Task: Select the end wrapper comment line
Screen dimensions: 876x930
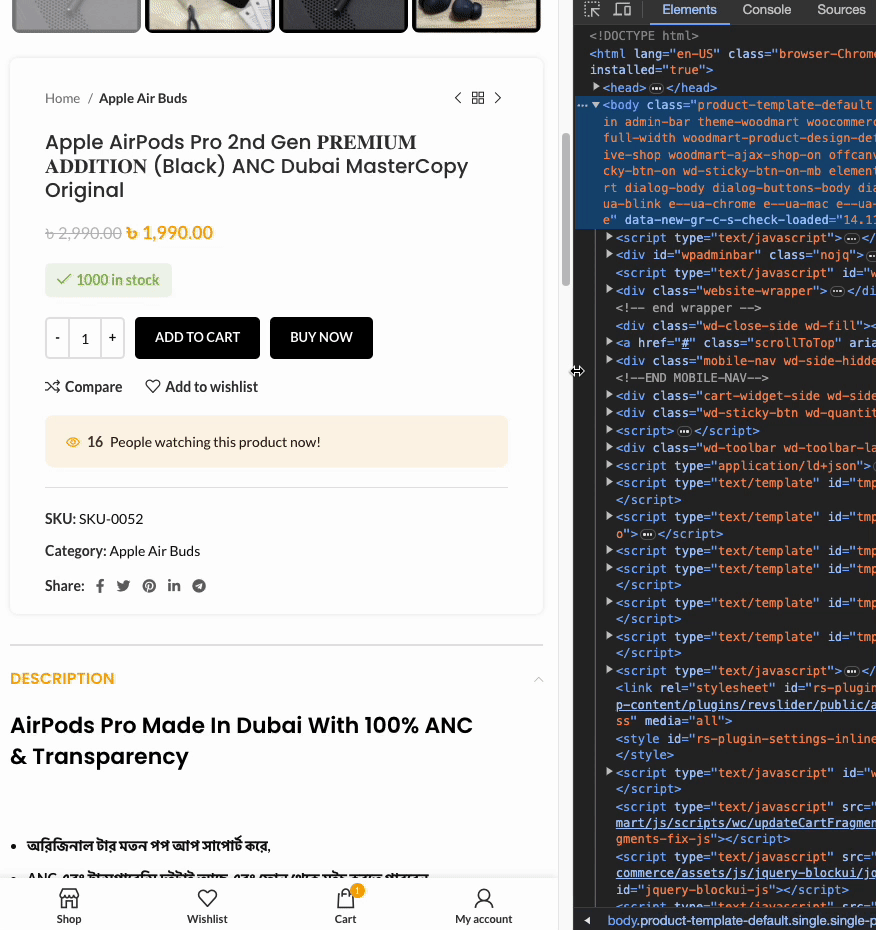Action: click(688, 308)
